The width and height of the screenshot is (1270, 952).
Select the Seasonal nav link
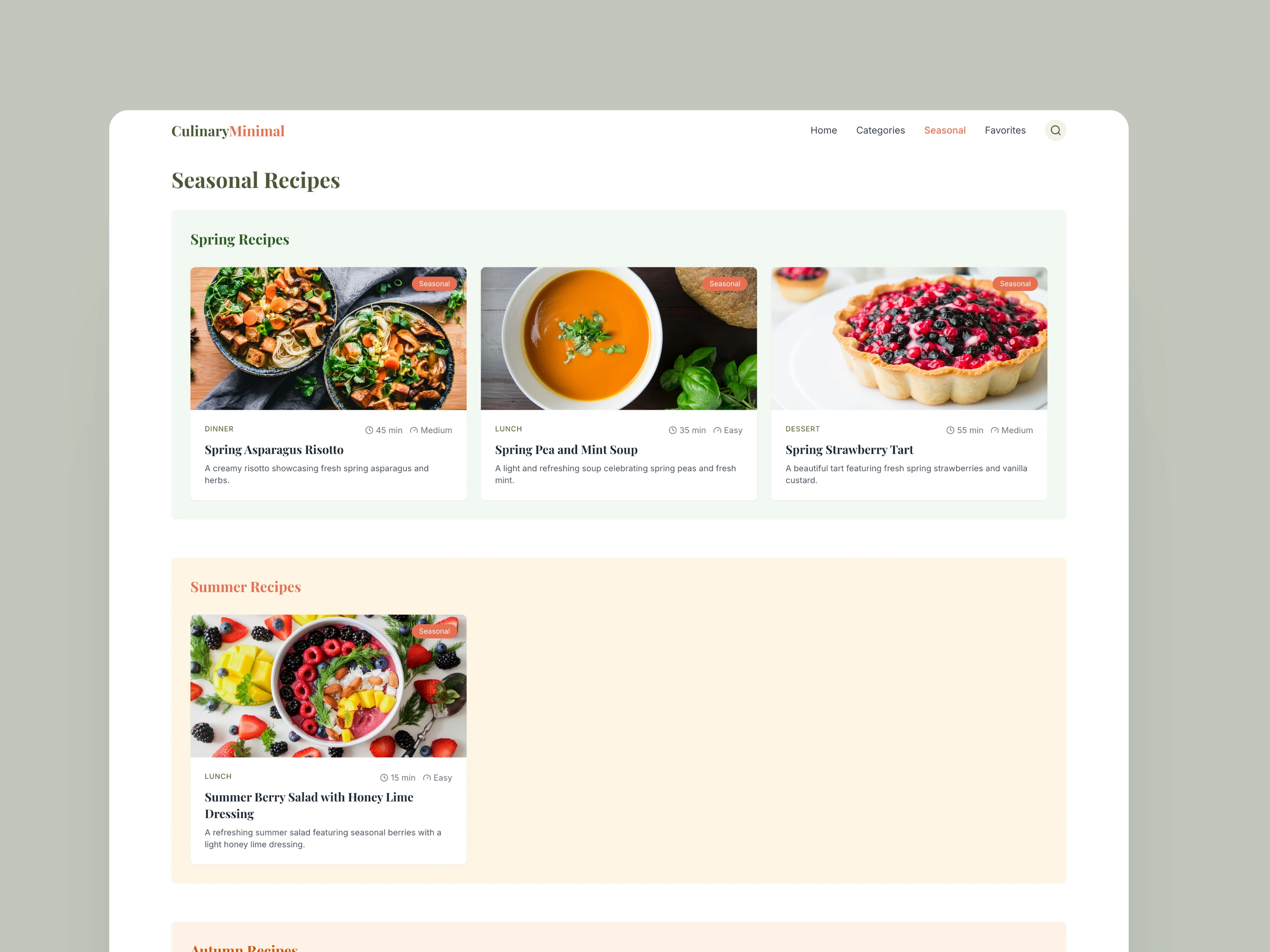click(945, 130)
